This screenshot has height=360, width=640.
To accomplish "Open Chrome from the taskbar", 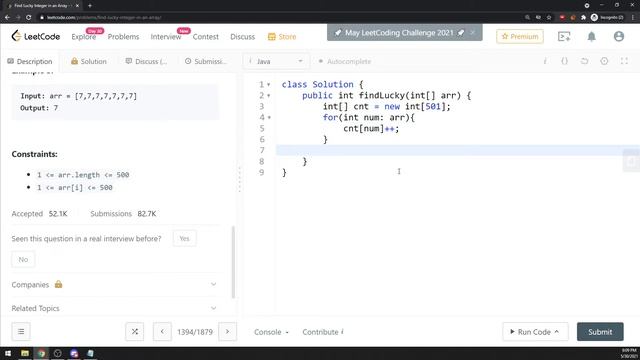I will coord(41,353).
